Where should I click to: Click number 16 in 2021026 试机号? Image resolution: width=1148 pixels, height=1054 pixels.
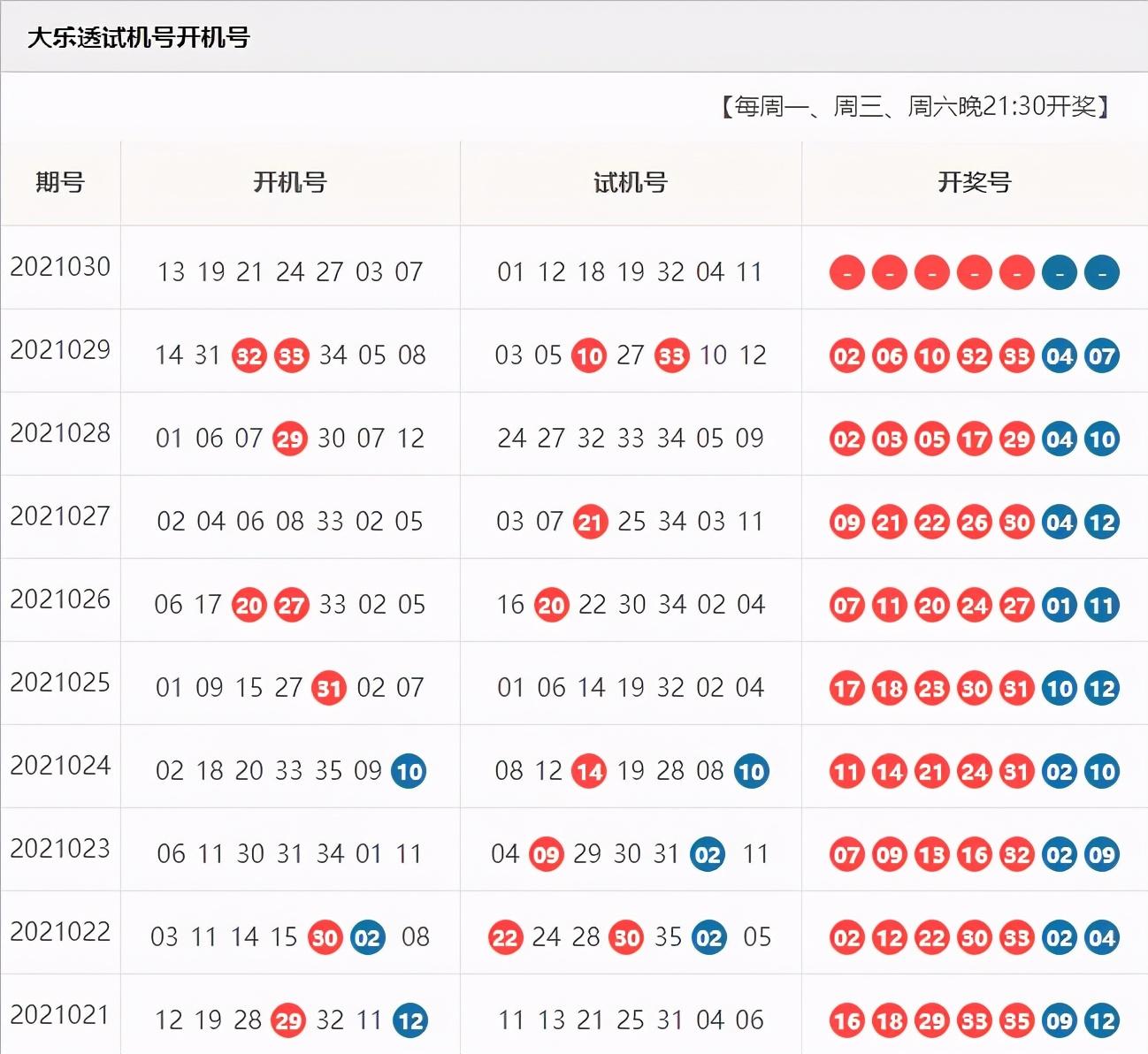[x=510, y=605]
